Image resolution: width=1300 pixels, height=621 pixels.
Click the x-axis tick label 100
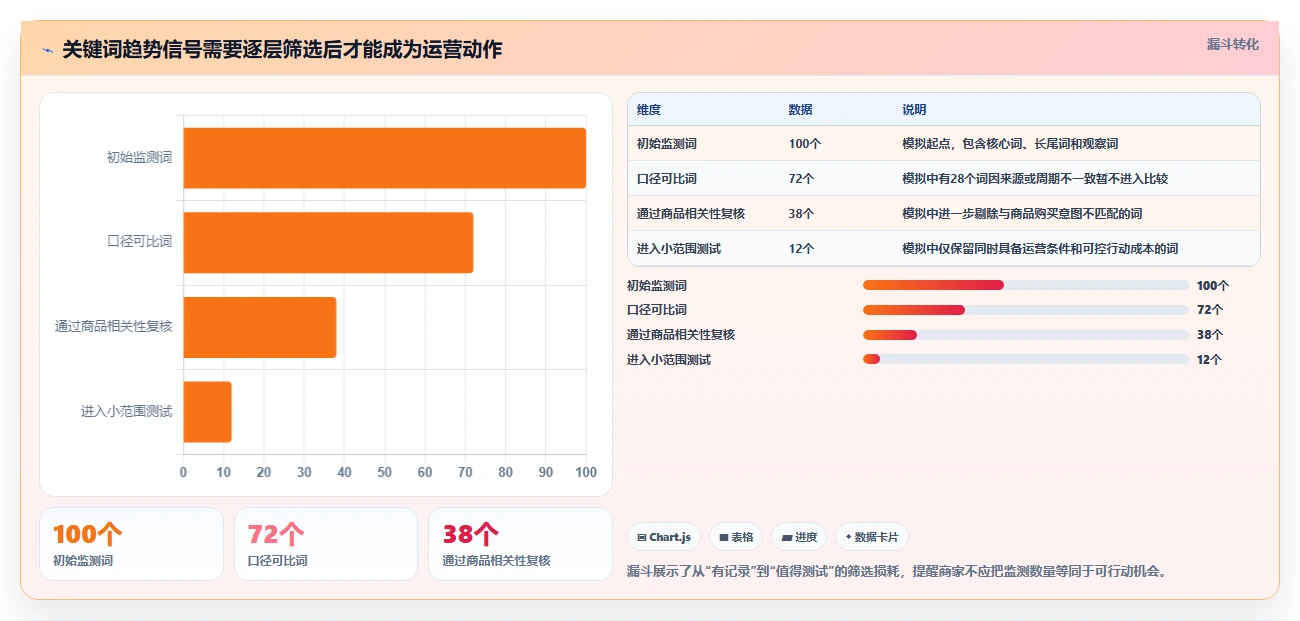586,472
